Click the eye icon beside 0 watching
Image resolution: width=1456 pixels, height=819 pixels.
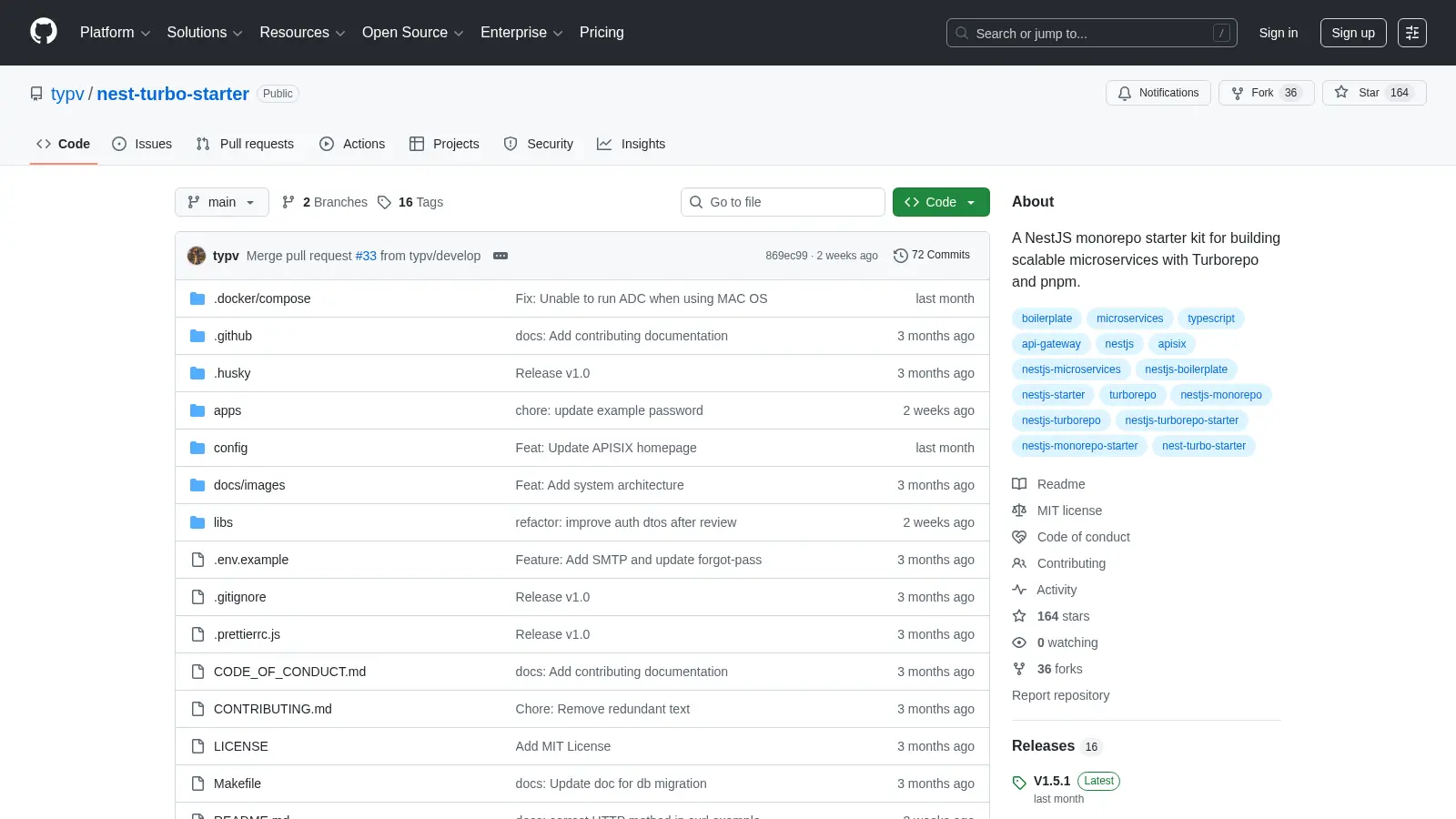point(1019,642)
